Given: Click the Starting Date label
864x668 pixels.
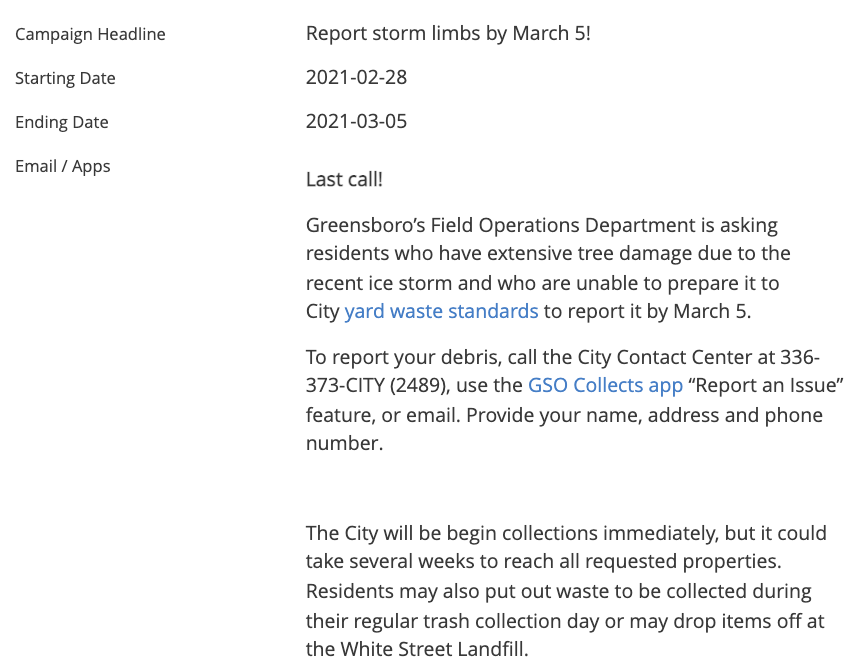Looking at the screenshot, I should click(66, 78).
